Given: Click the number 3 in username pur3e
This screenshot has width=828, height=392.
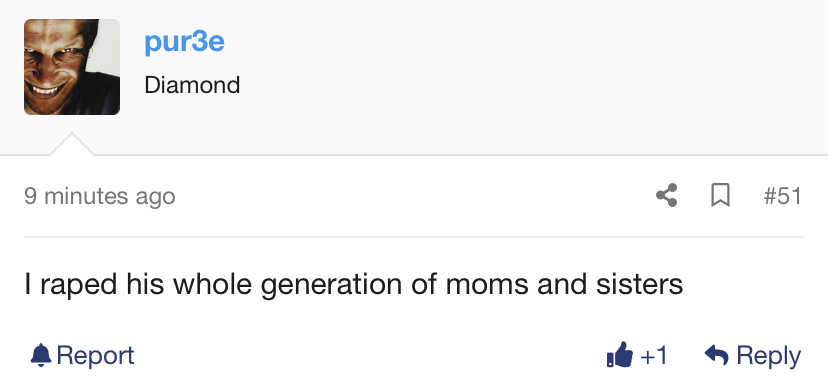Looking at the screenshot, I should (x=199, y=42).
